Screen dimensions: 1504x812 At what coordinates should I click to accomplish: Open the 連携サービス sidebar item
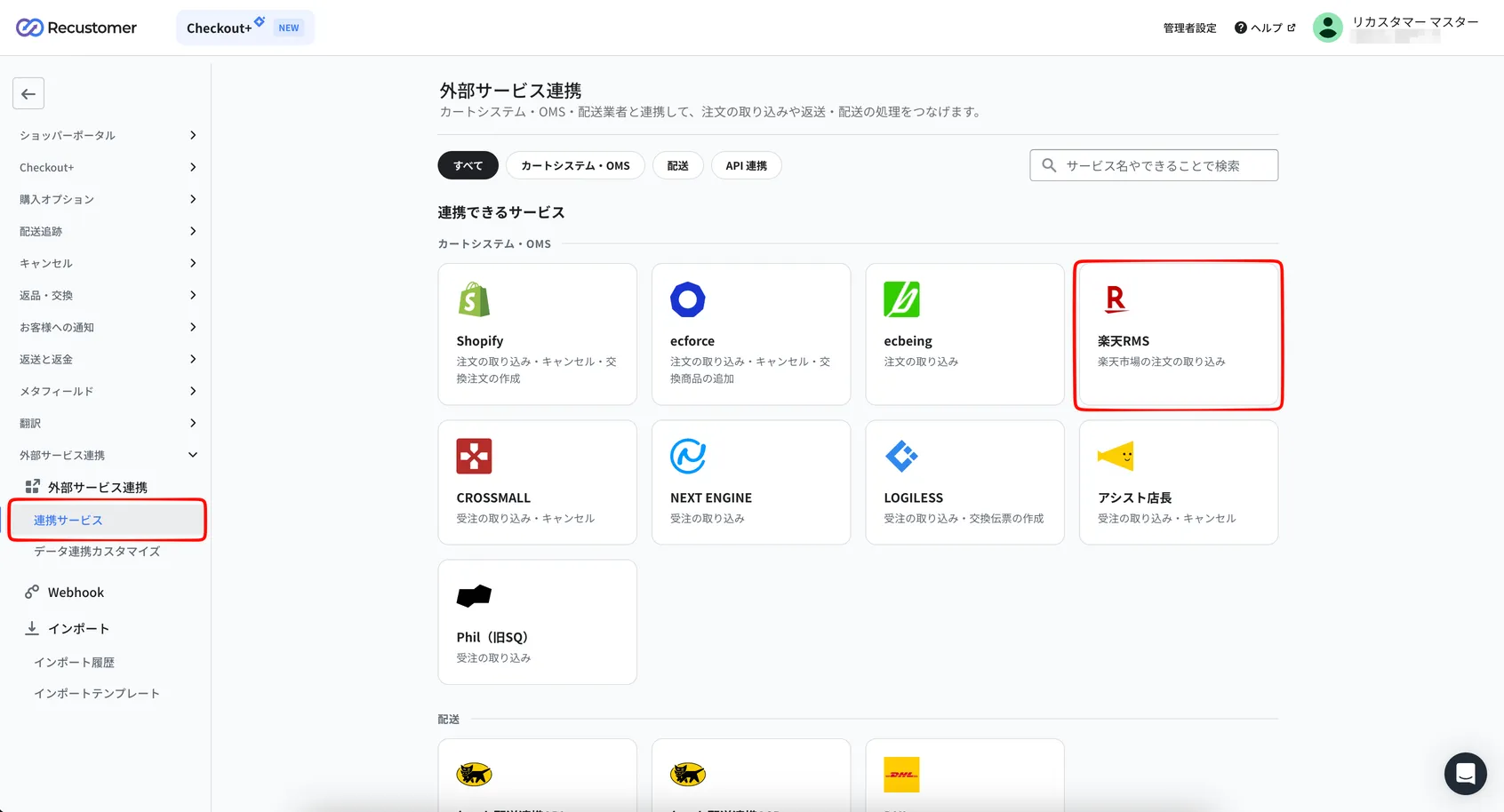(x=107, y=520)
